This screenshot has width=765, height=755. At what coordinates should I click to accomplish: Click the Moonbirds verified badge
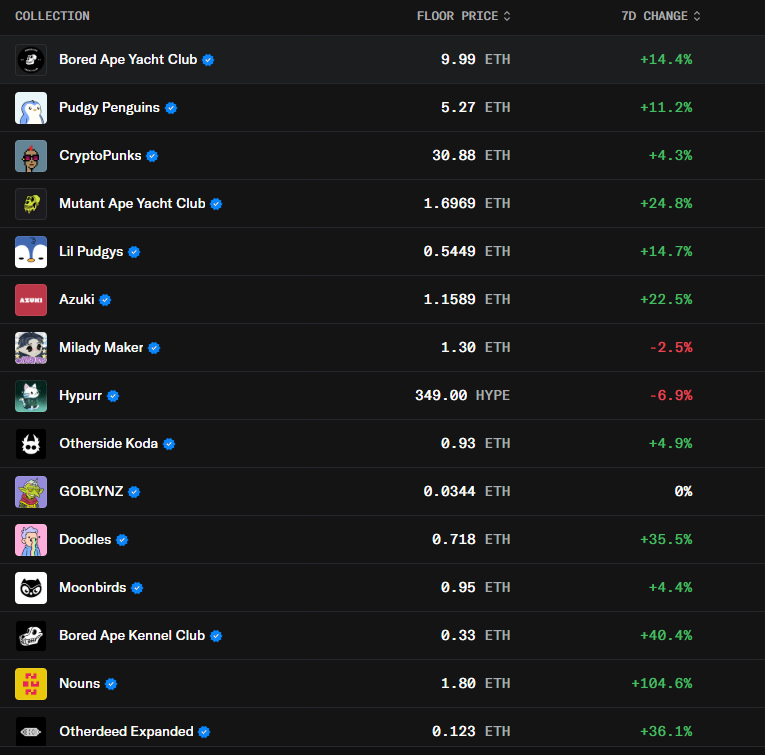[137, 588]
